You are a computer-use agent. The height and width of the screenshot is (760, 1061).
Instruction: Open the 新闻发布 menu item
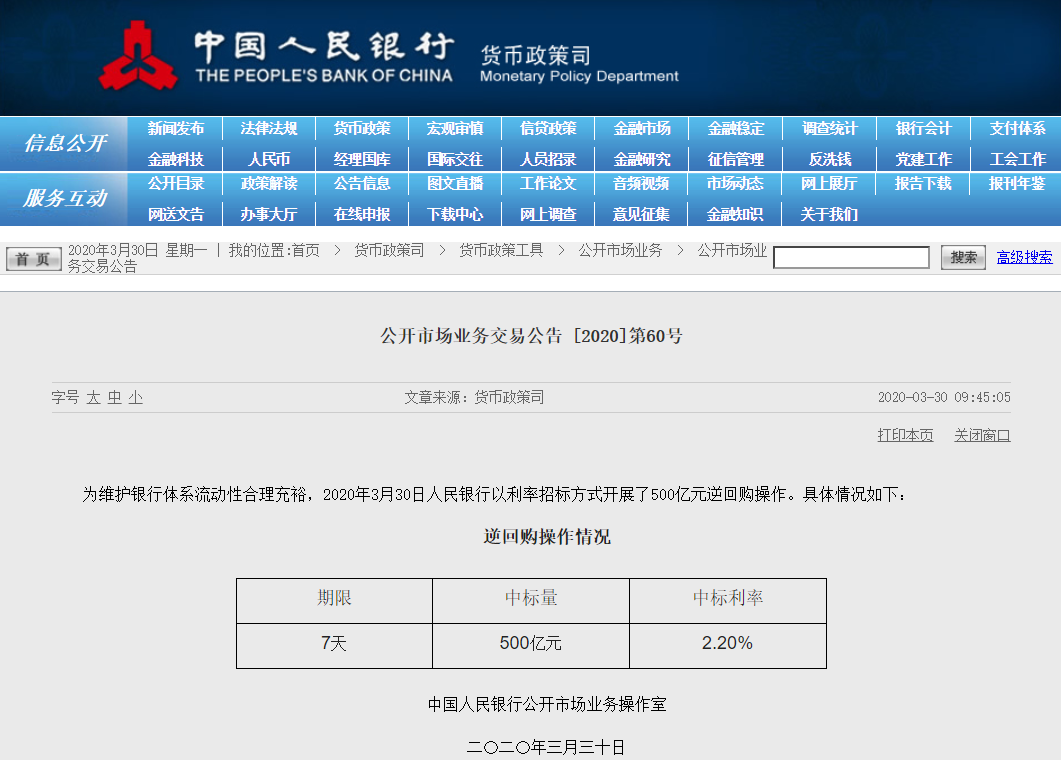pos(176,129)
